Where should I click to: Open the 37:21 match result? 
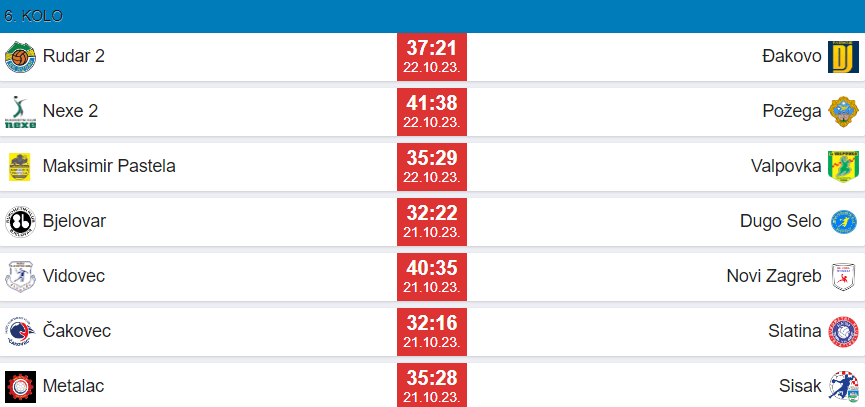[x=432, y=57]
